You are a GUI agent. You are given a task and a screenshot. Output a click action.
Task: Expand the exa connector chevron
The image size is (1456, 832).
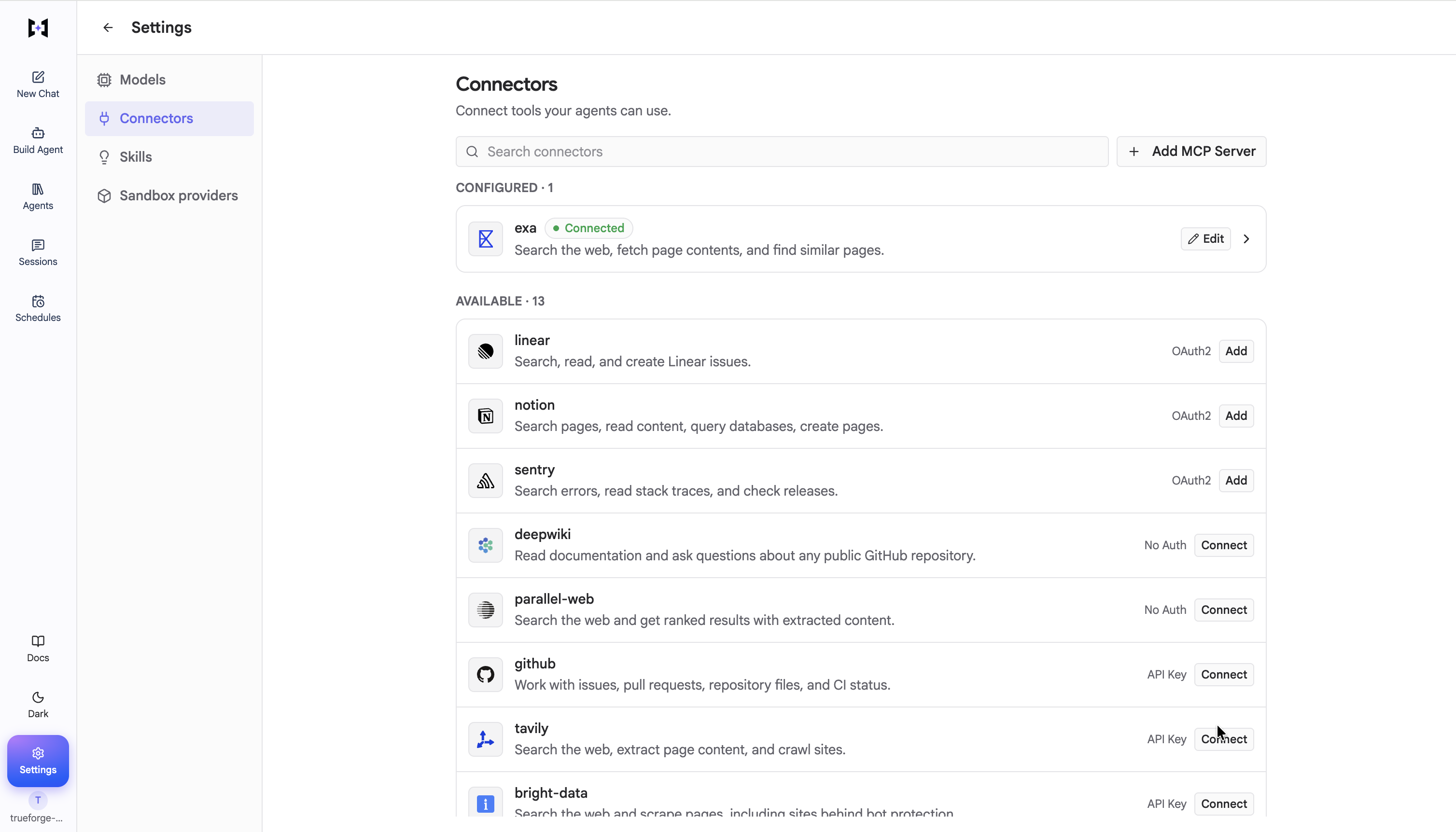pos(1246,239)
